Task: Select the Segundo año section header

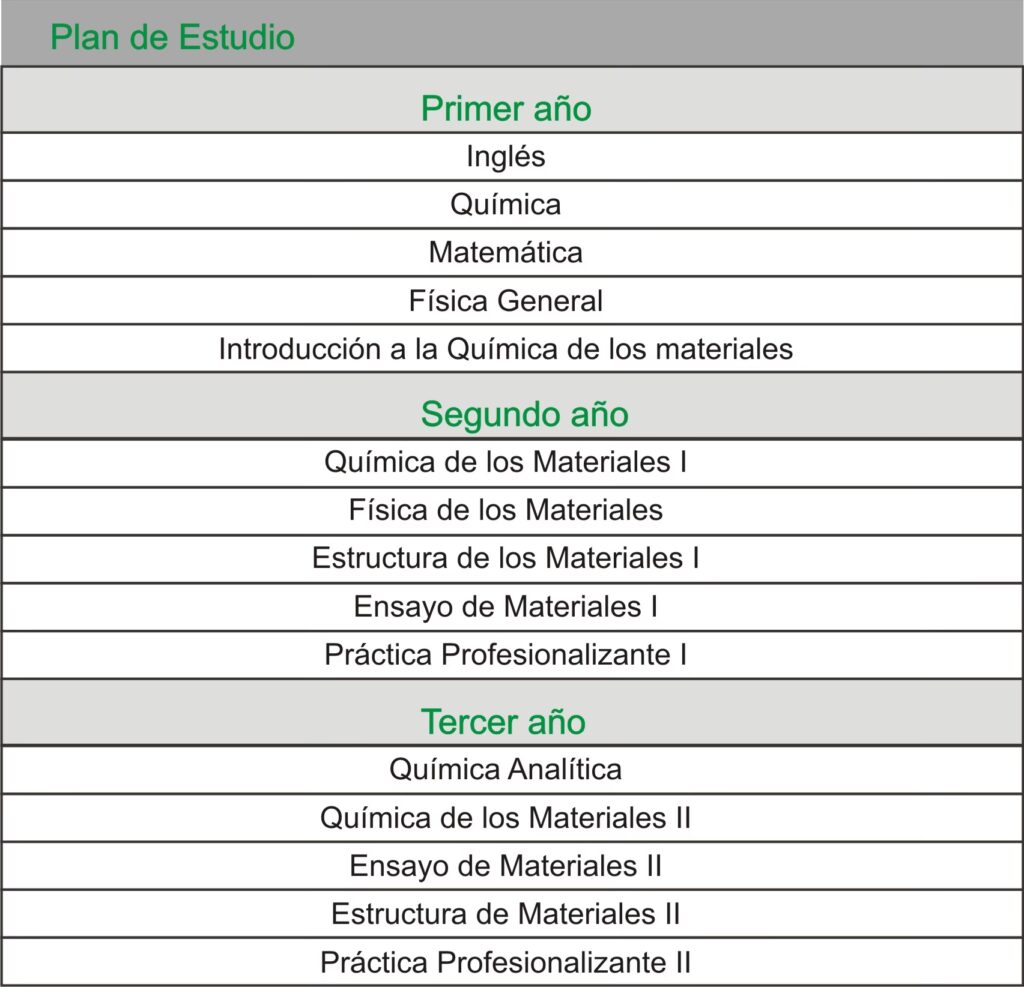Action: pyautogui.click(x=524, y=414)
